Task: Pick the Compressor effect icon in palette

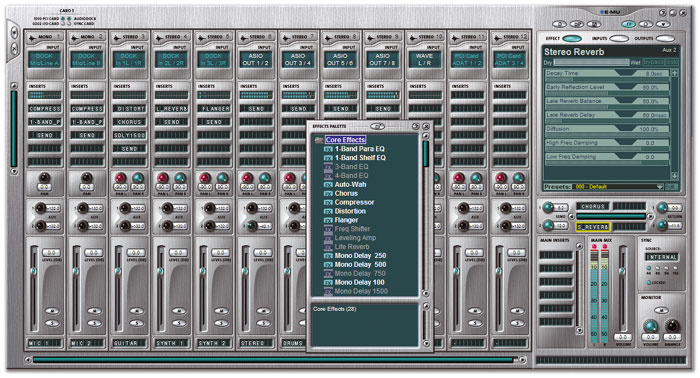Action: pyautogui.click(x=328, y=203)
